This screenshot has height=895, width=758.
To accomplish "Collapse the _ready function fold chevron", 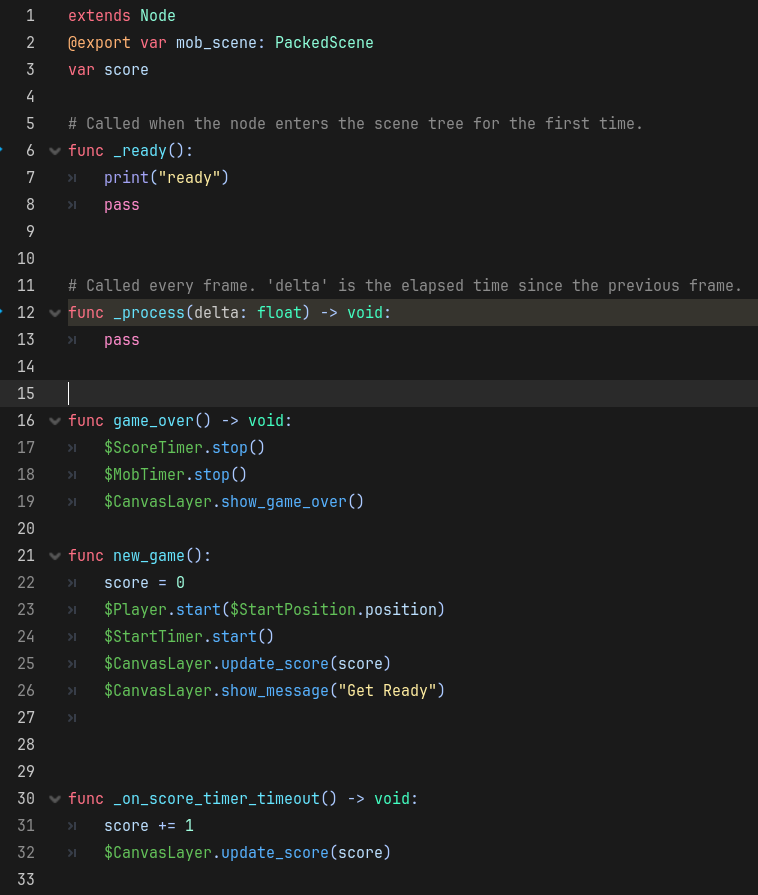I will [x=55, y=151].
